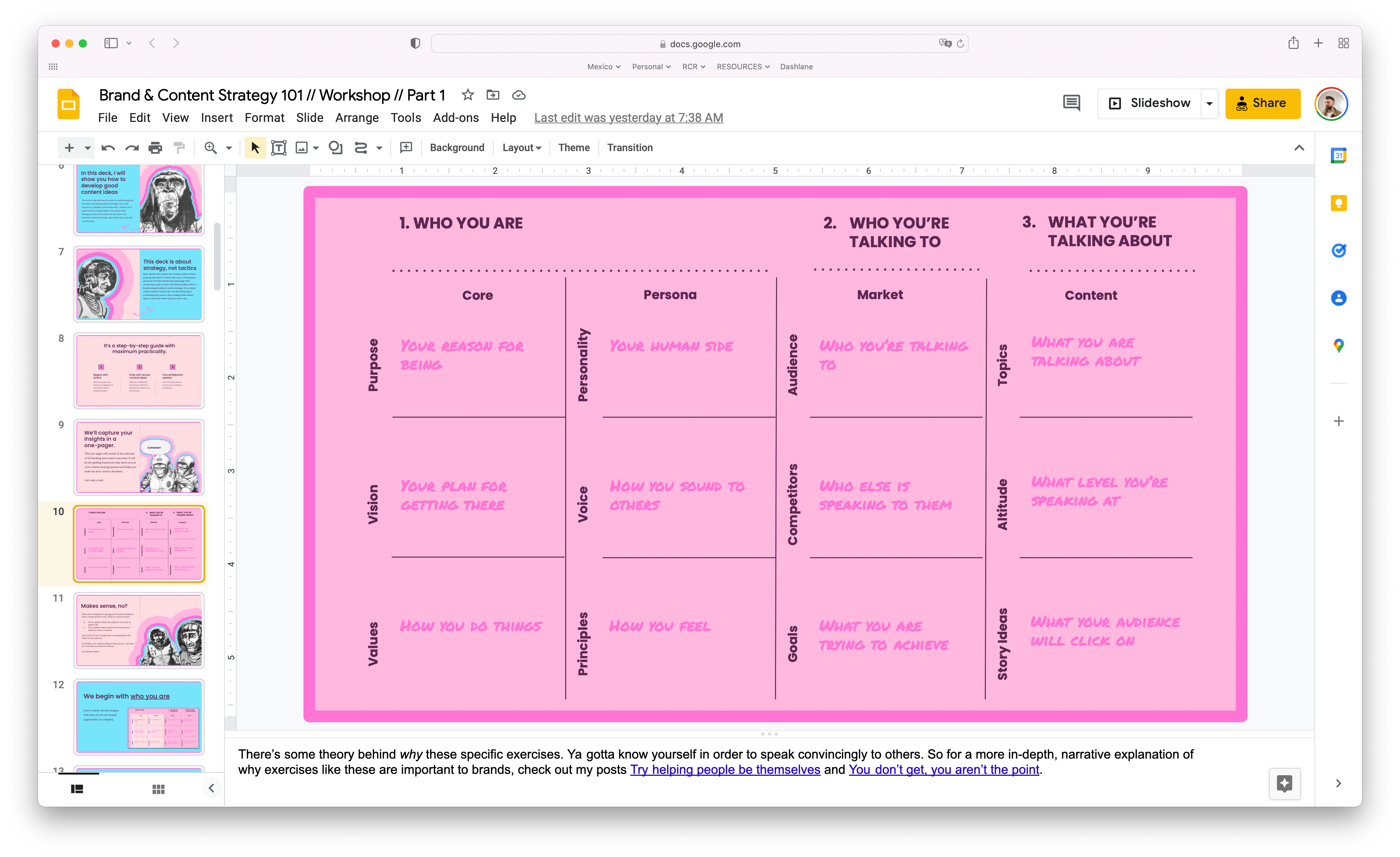This screenshot has height=857, width=1400.
Task: Click the browser address bar
Action: coord(699,44)
